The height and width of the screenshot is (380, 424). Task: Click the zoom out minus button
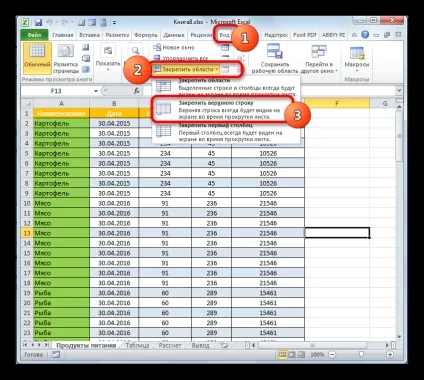(x=332, y=354)
